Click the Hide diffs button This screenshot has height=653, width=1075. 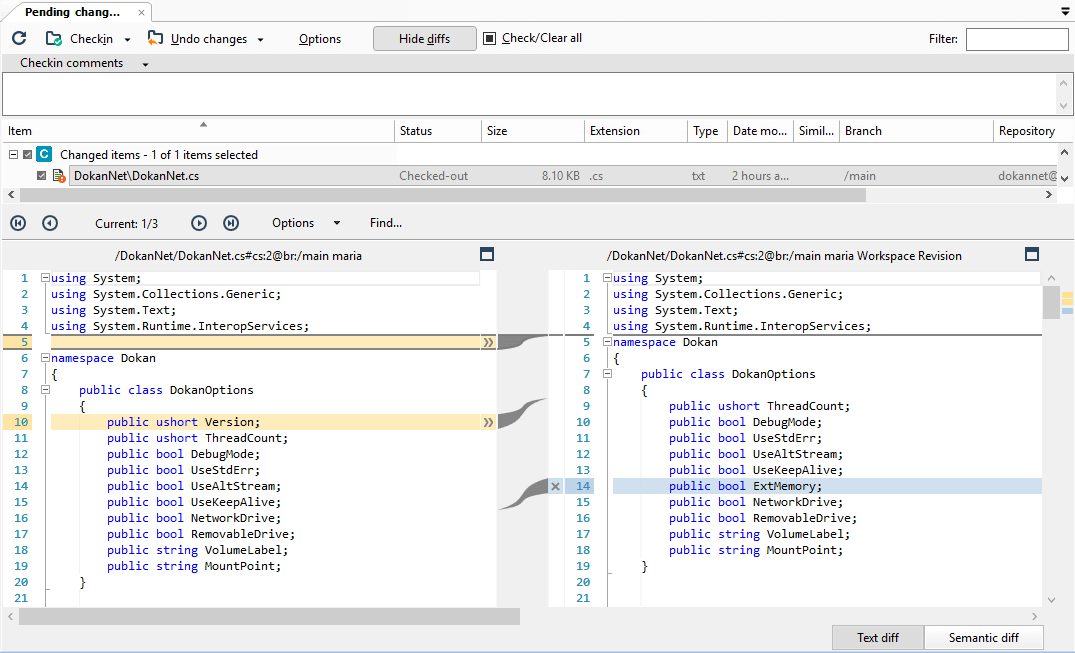point(424,38)
